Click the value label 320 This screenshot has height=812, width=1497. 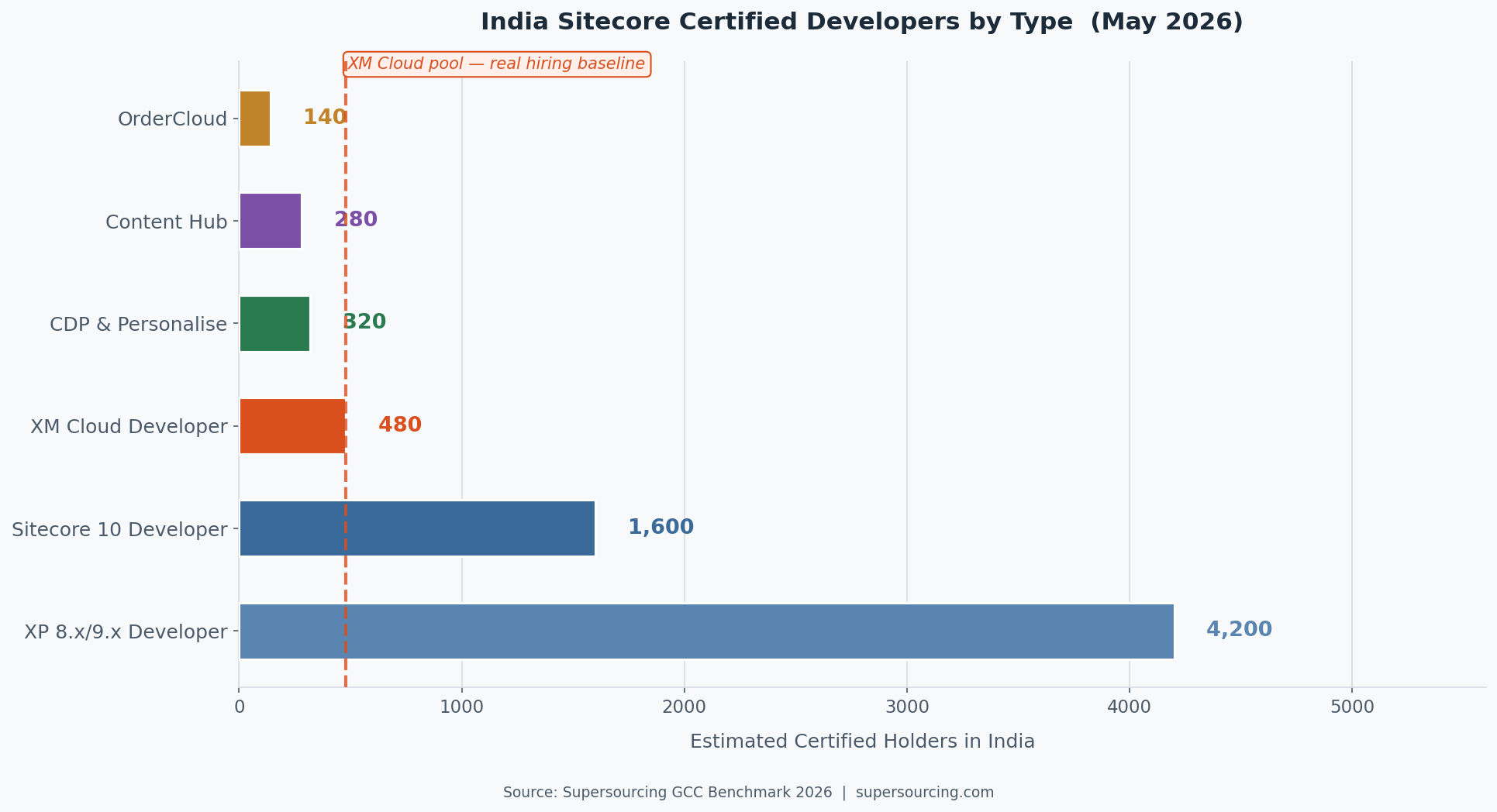tap(364, 322)
